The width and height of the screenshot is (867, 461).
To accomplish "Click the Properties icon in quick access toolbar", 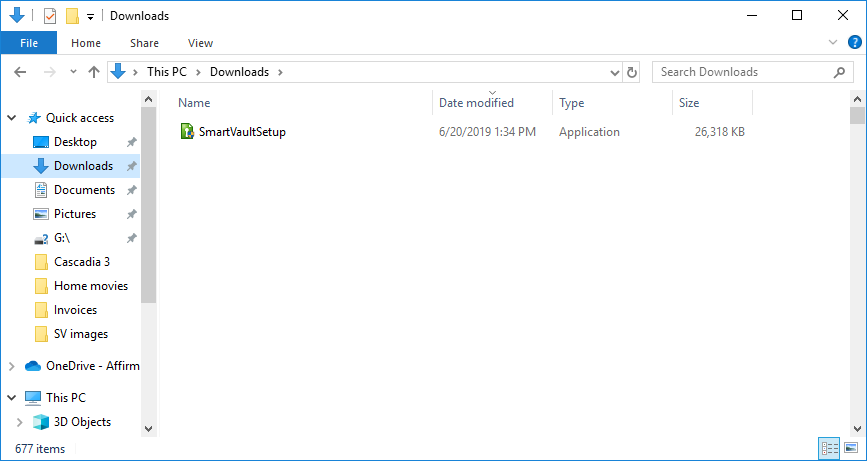I will click(49, 16).
